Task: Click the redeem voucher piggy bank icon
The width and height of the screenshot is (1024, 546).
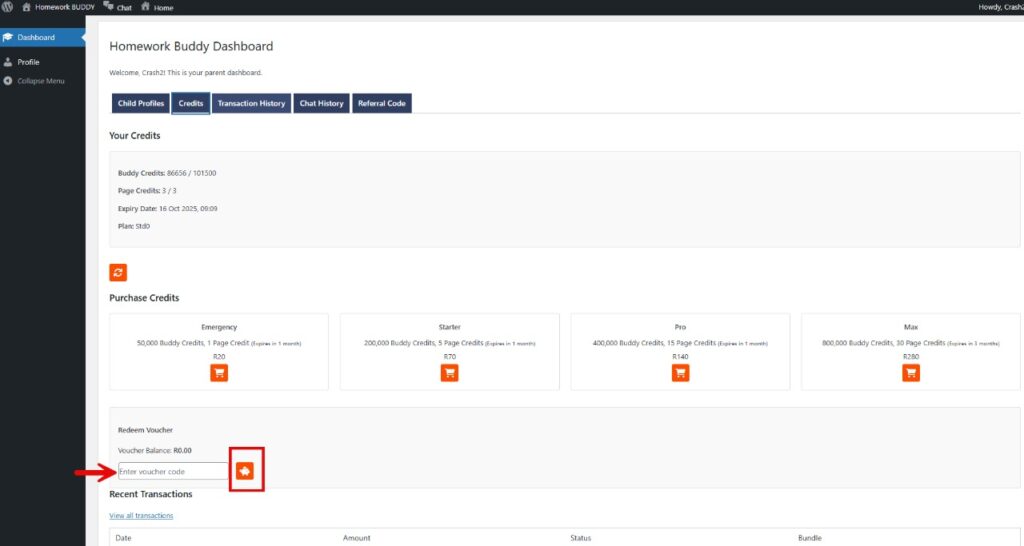Action: pyautogui.click(x=245, y=471)
